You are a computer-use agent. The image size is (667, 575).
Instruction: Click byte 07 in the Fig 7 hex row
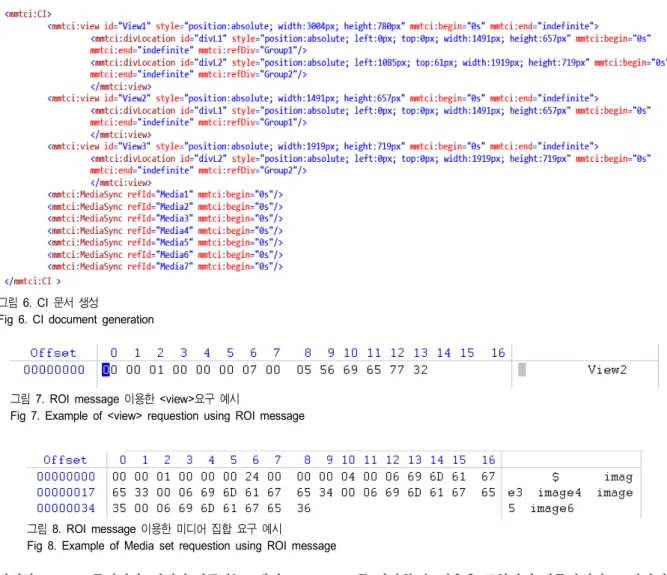click(249, 370)
